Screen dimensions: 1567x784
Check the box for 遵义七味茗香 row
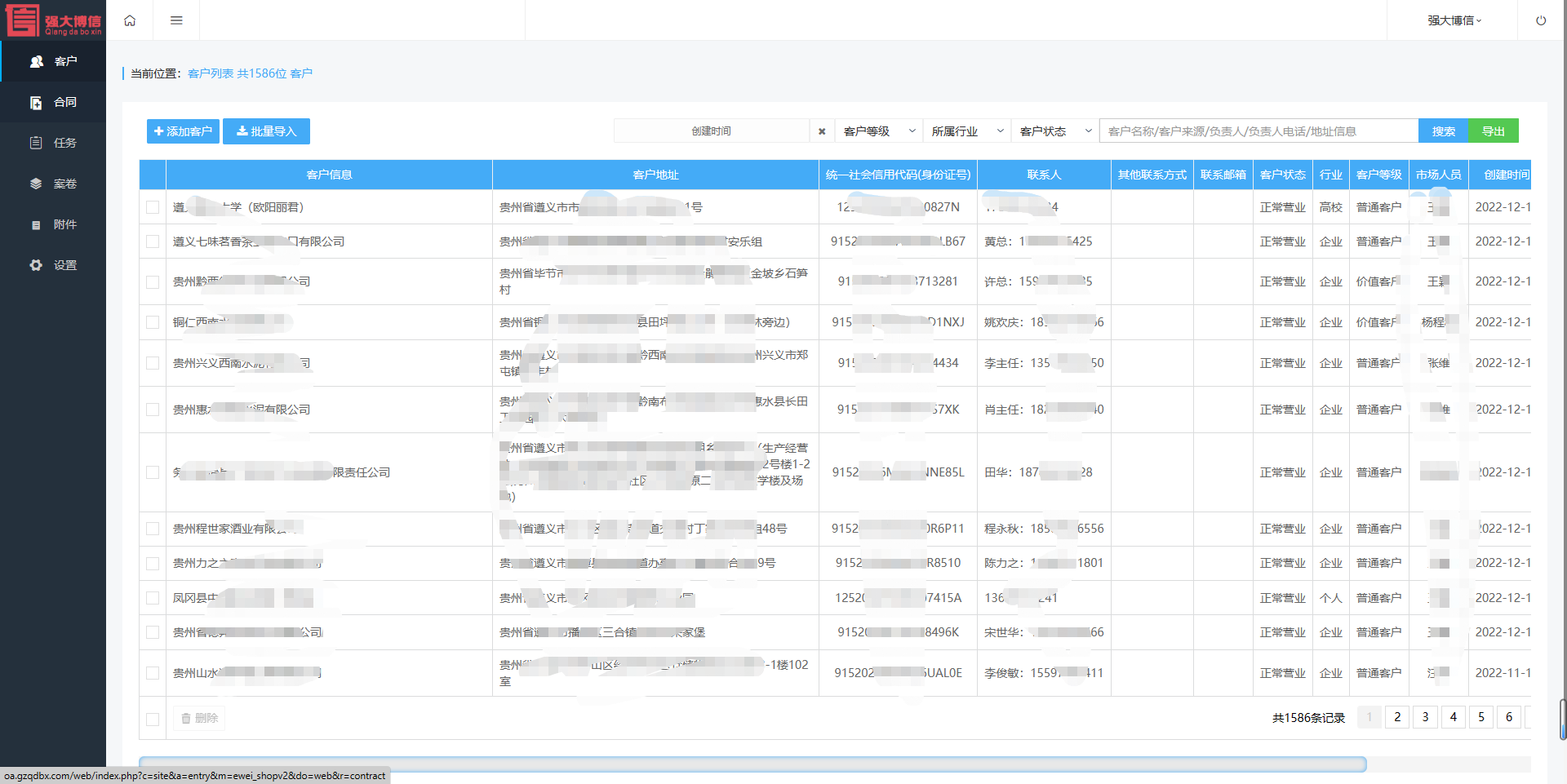(153, 241)
